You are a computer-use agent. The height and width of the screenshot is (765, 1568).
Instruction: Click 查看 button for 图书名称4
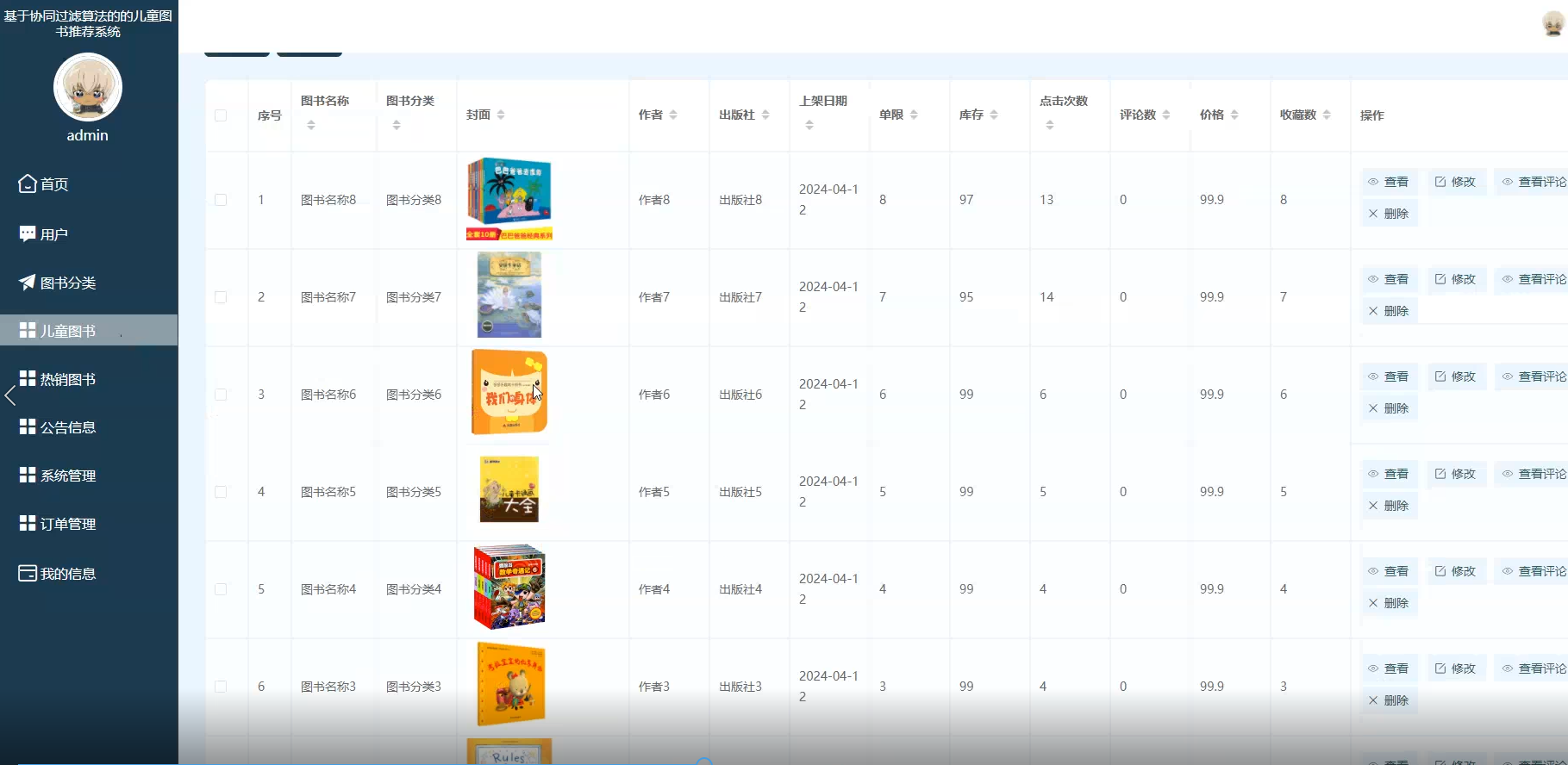coord(1389,571)
